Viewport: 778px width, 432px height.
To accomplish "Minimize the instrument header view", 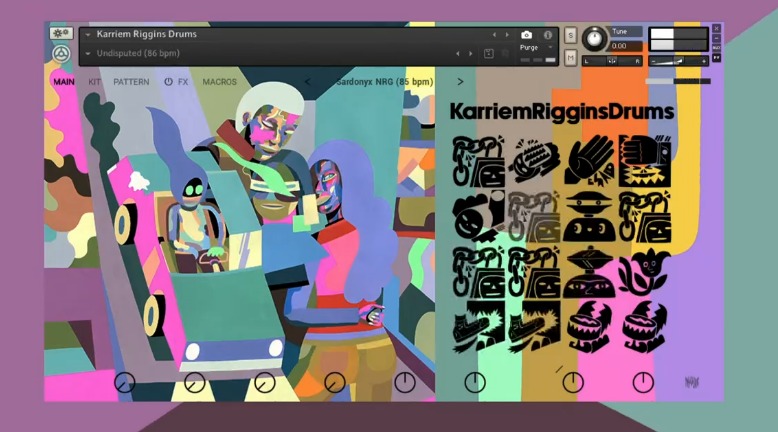I will (716, 38).
